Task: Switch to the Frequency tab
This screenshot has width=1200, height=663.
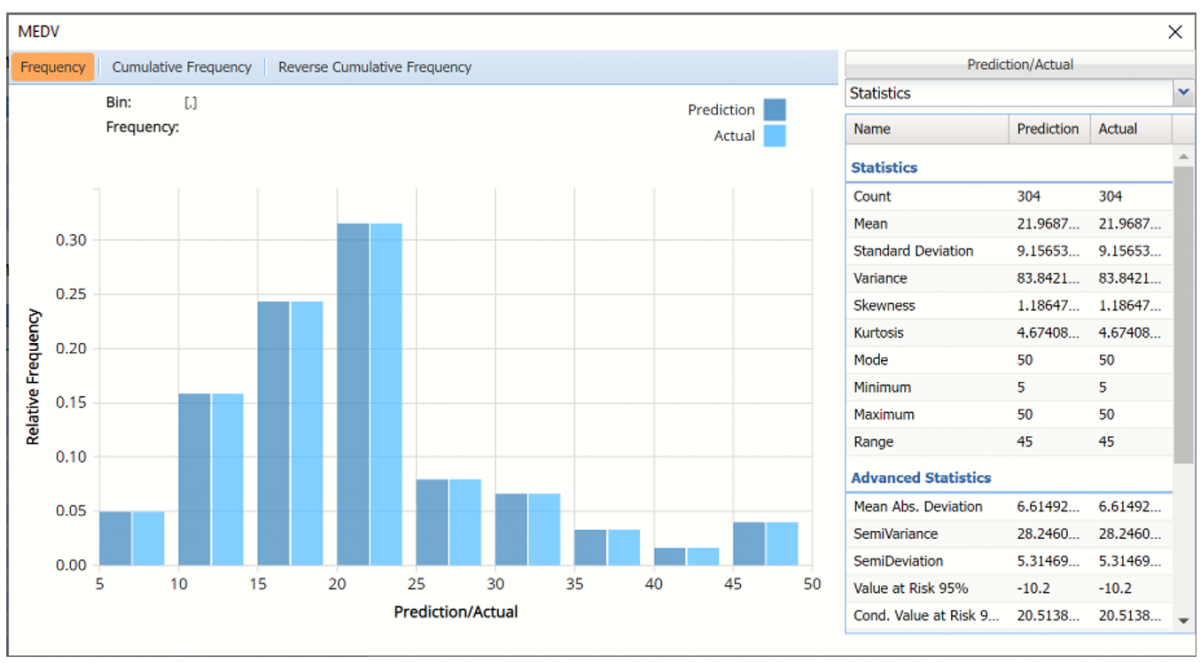Action: [53, 67]
